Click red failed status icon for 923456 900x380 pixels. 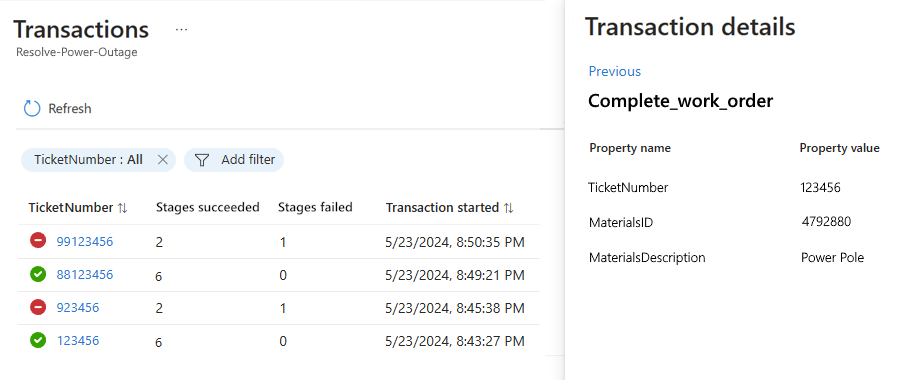(x=38, y=308)
